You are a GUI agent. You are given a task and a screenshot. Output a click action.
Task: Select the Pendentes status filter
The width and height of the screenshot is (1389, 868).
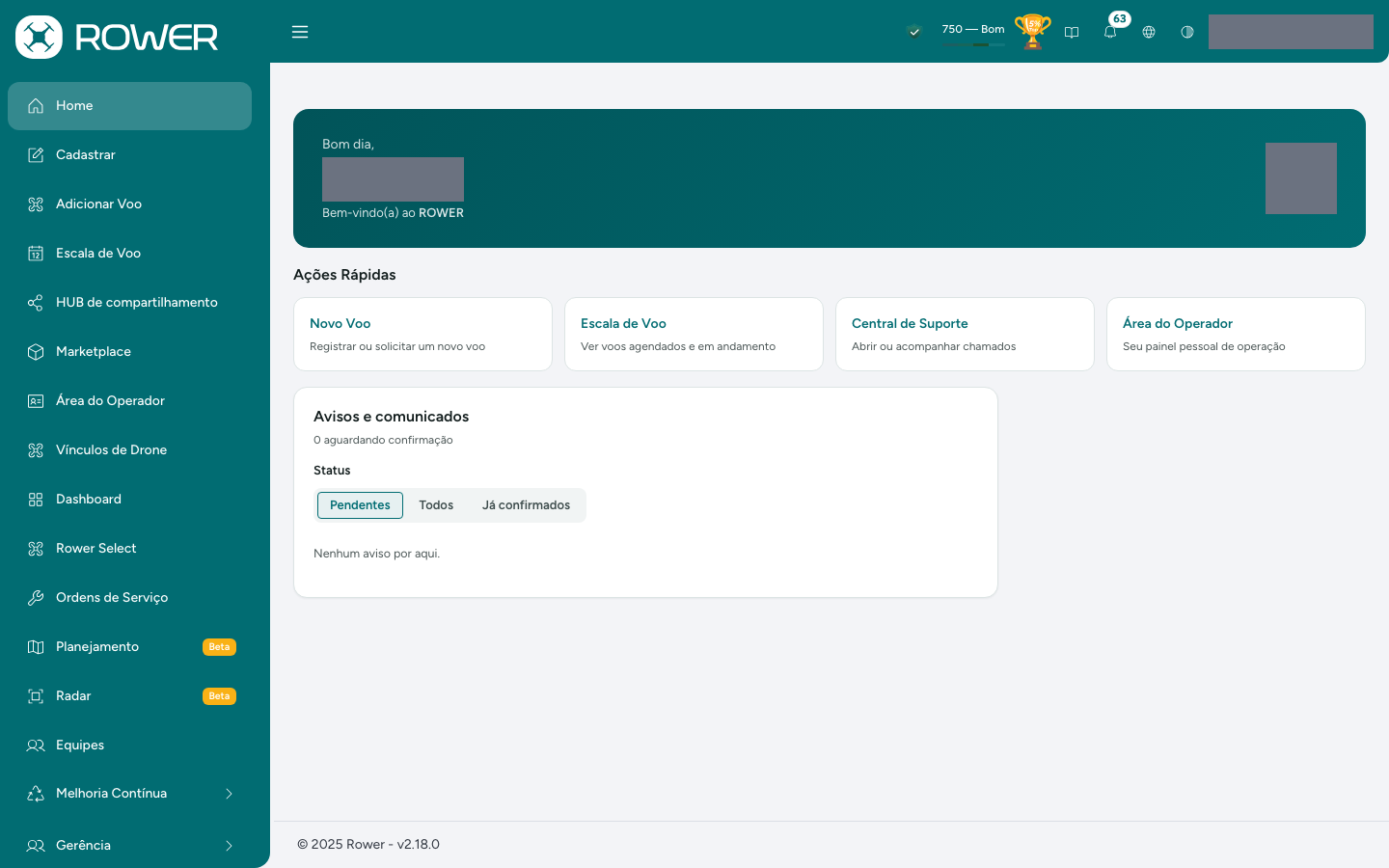tap(360, 505)
